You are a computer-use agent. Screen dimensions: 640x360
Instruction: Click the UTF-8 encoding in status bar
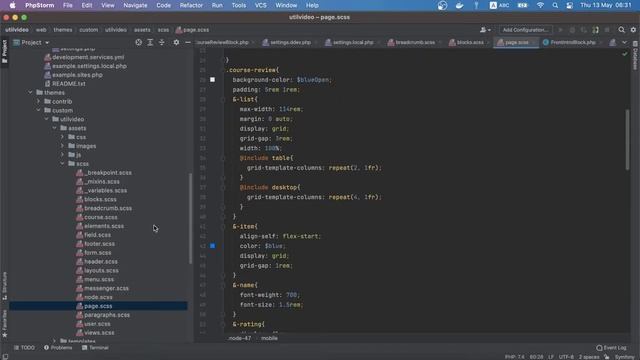pos(566,357)
